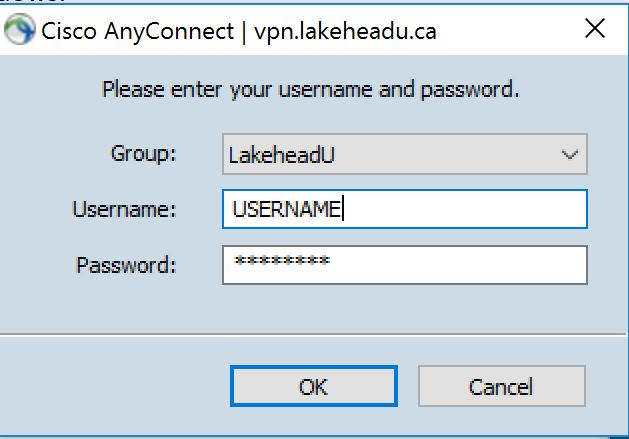Click the masked password asterisks
This screenshot has width=629, height=439.
point(281,262)
